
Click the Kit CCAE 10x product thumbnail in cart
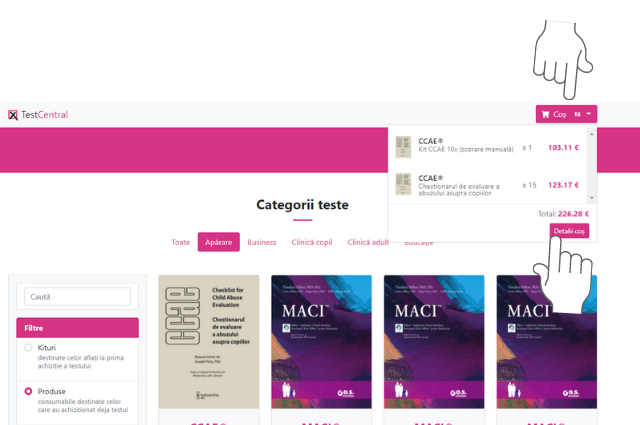pos(403,146)
